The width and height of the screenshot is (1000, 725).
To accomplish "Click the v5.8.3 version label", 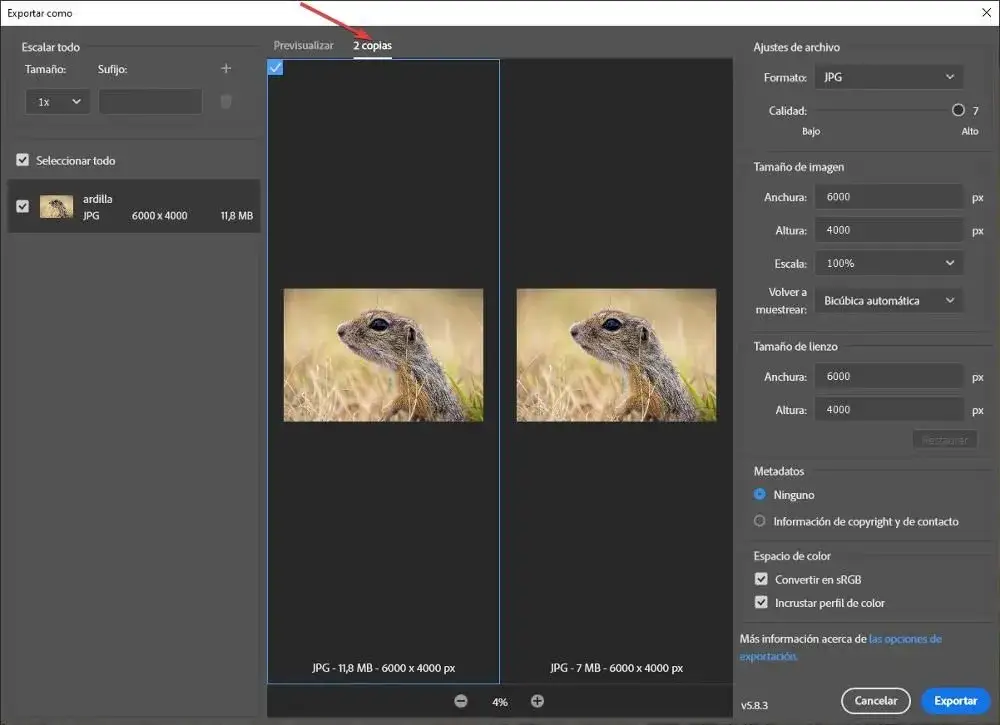I will pyautogui.click(x=754, y=705).
